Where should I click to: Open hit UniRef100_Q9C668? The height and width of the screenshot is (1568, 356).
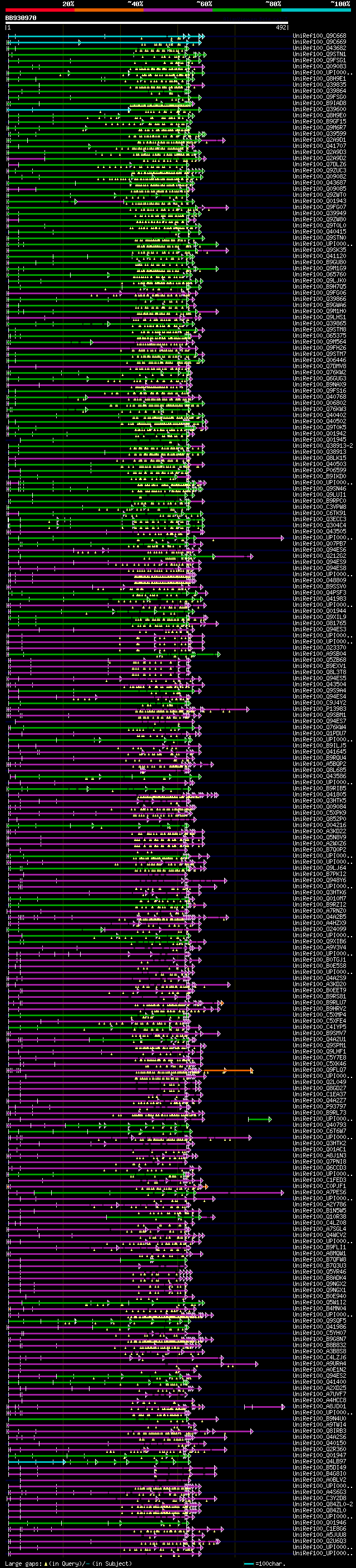tap(319, 36)
